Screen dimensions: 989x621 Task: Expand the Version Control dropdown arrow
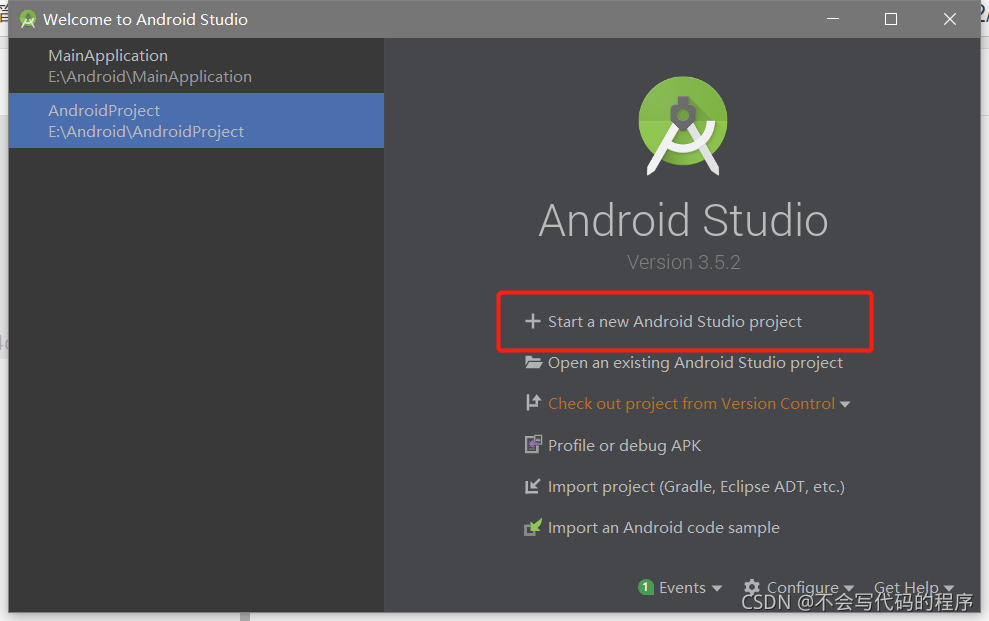pyautogui.click(x=845, y=404)
